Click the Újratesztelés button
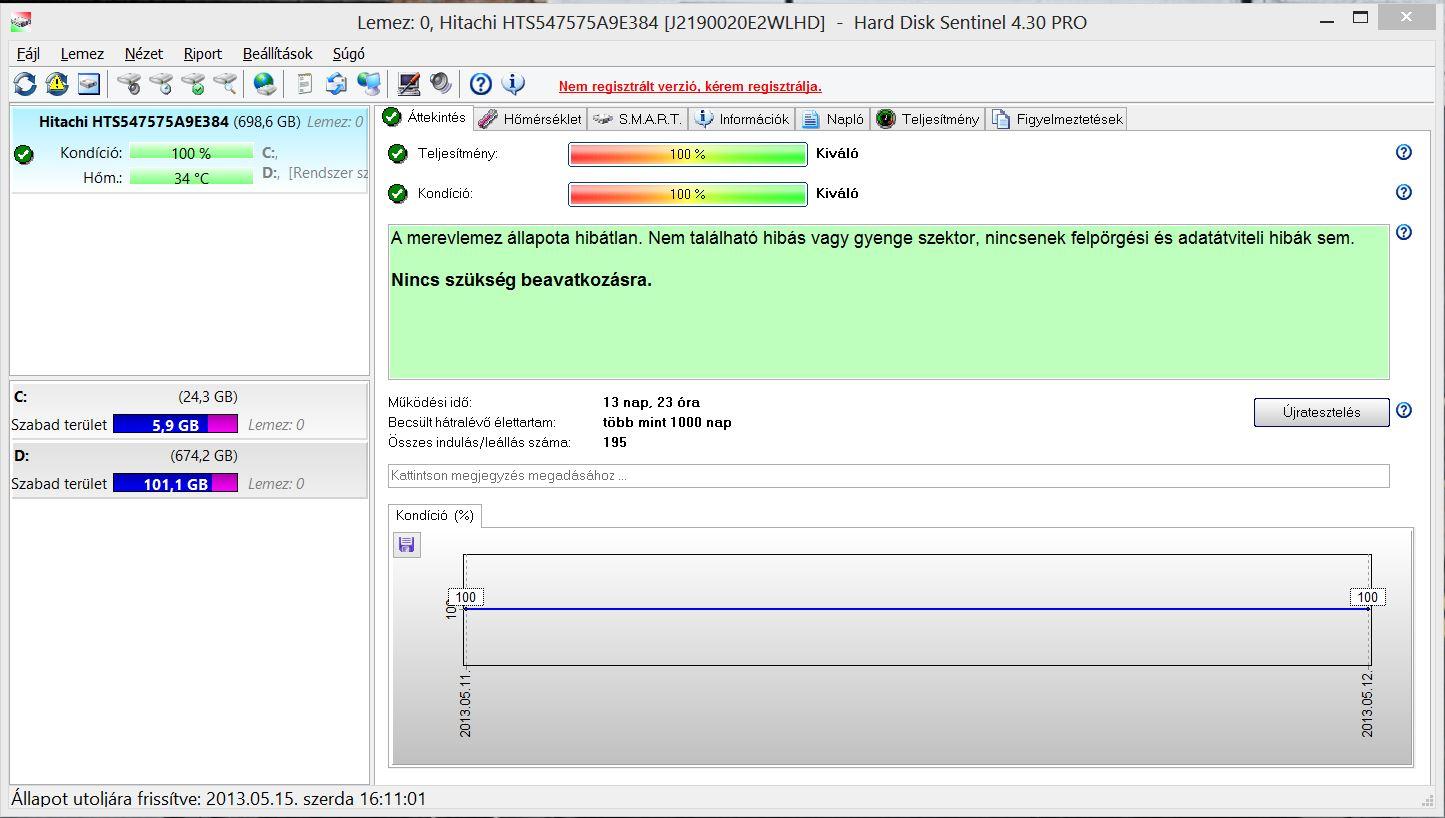This screenshot has width=1445, height=818. (1321, 412)
